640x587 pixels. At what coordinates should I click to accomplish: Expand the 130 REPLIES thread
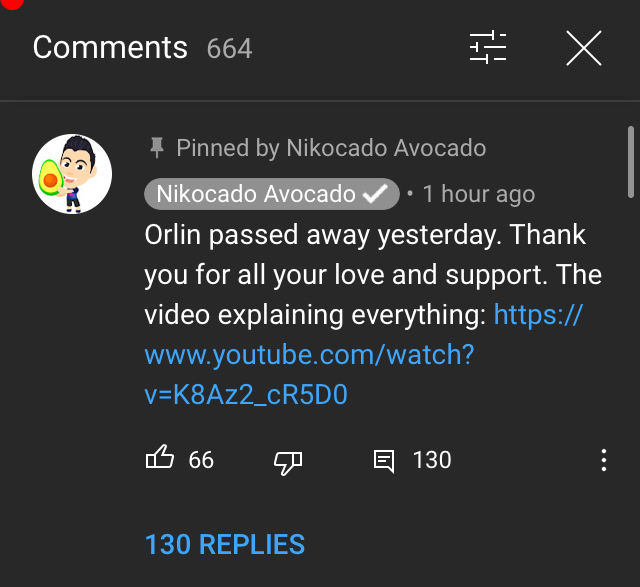point(225,545)
